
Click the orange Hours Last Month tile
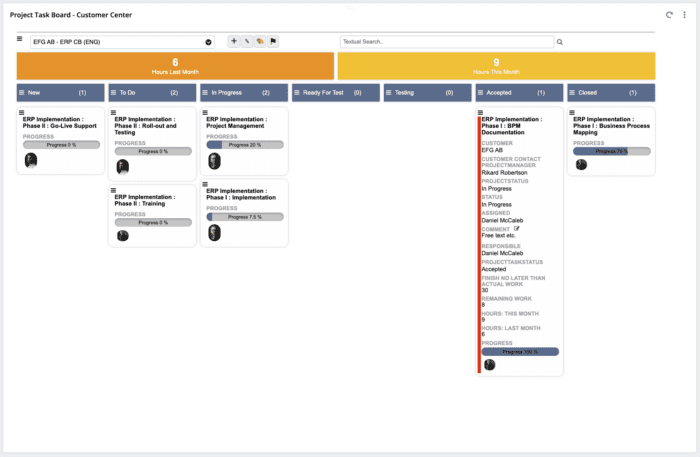pyautogui.click(x=175, y=66)
